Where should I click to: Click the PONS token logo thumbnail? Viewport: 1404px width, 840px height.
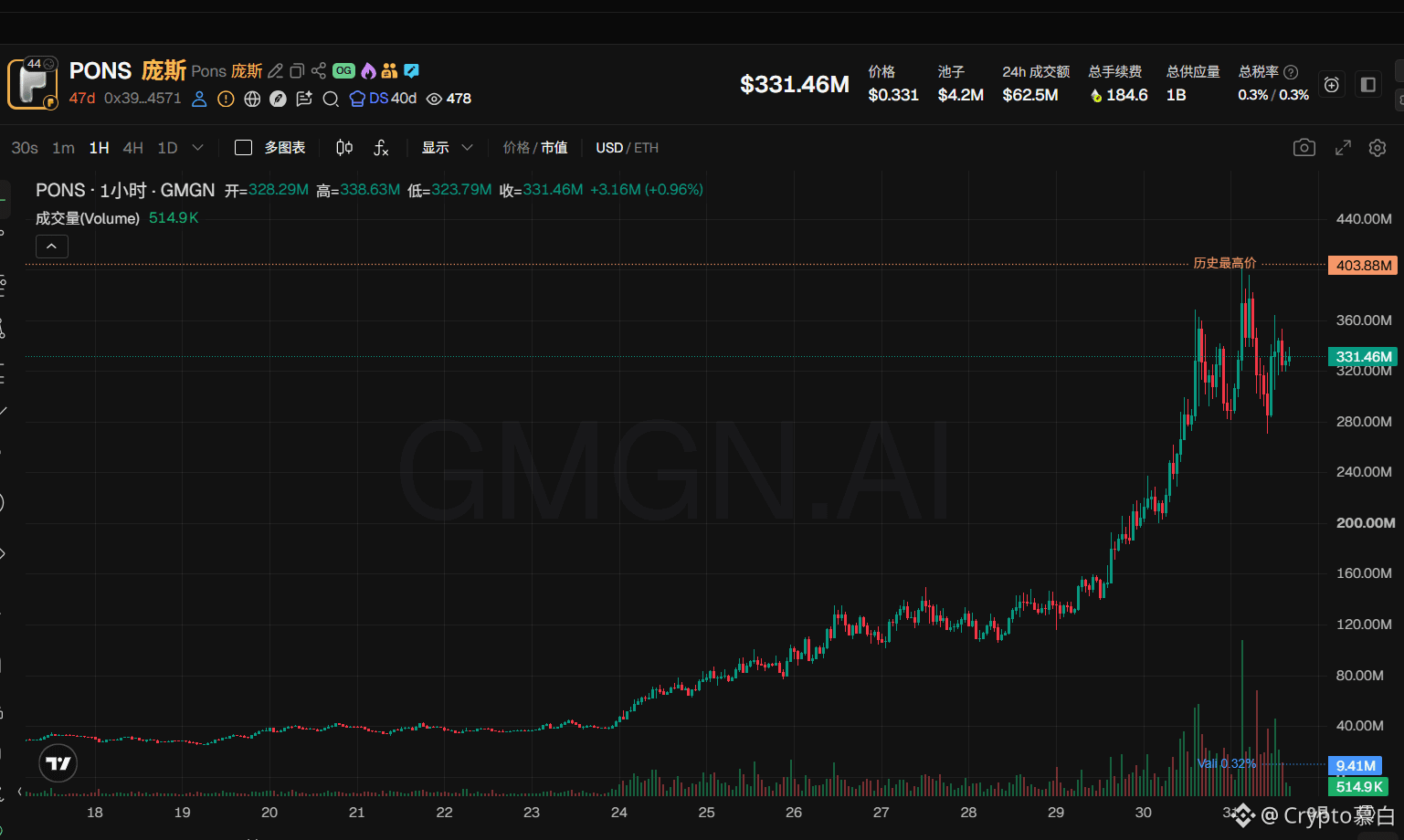(x=33, y=83)
